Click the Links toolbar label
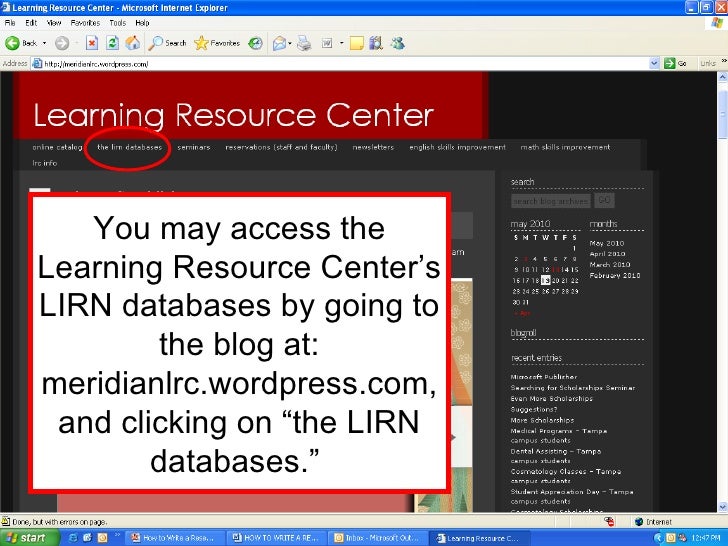Image resolution: width=728 pixels, height=546 pixels. coord(708,64)
